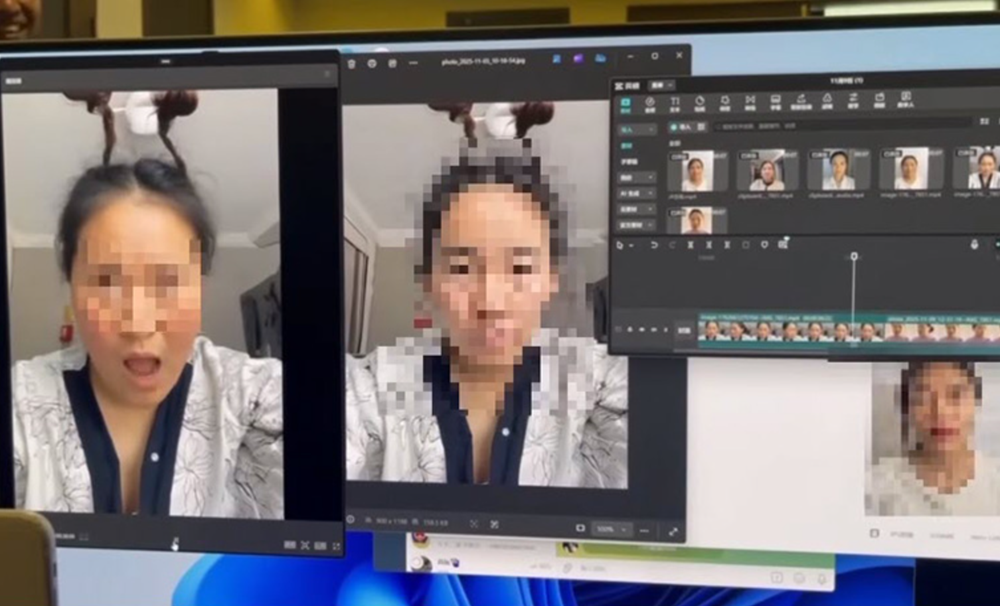Click the playhead marker on the timeline

(853, 257)
